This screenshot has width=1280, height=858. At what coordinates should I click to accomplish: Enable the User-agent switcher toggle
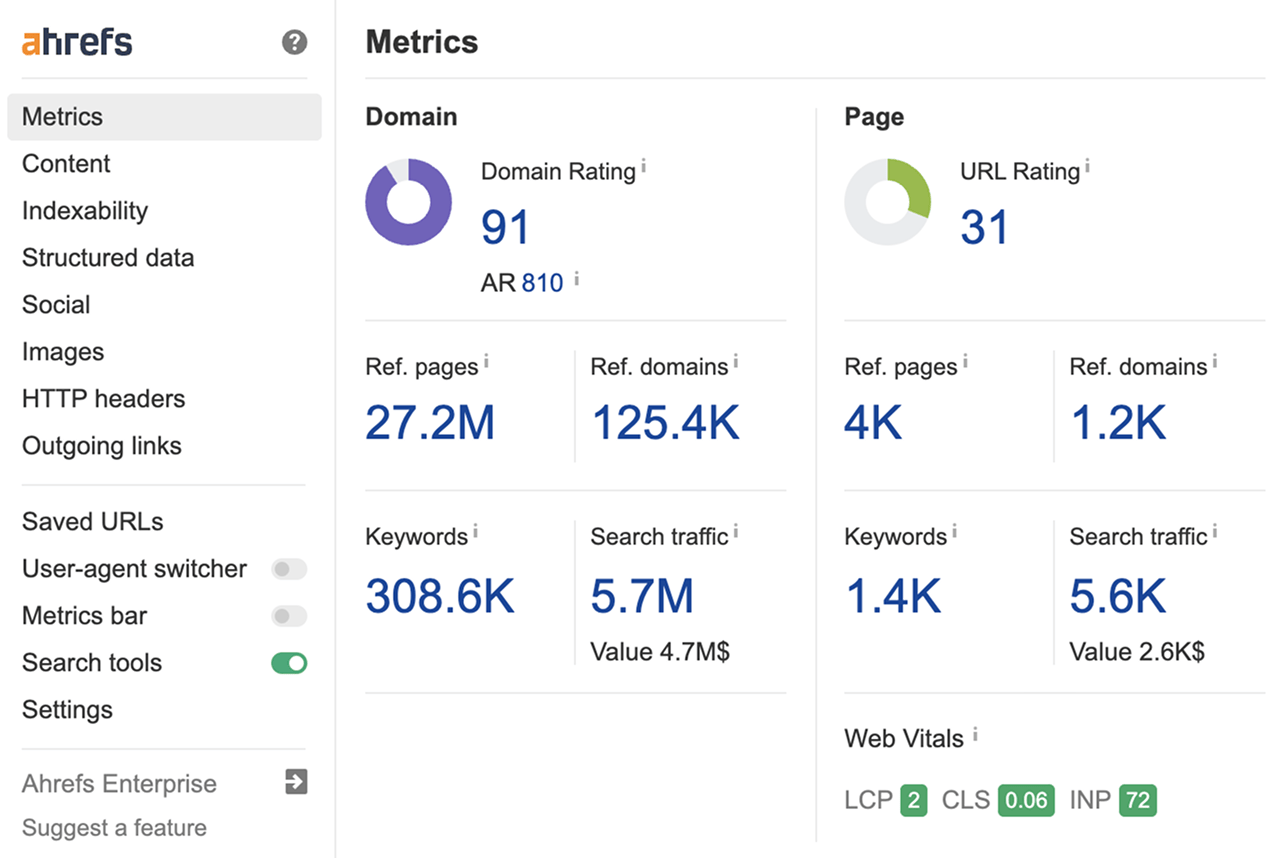click(x=288, y=569)
